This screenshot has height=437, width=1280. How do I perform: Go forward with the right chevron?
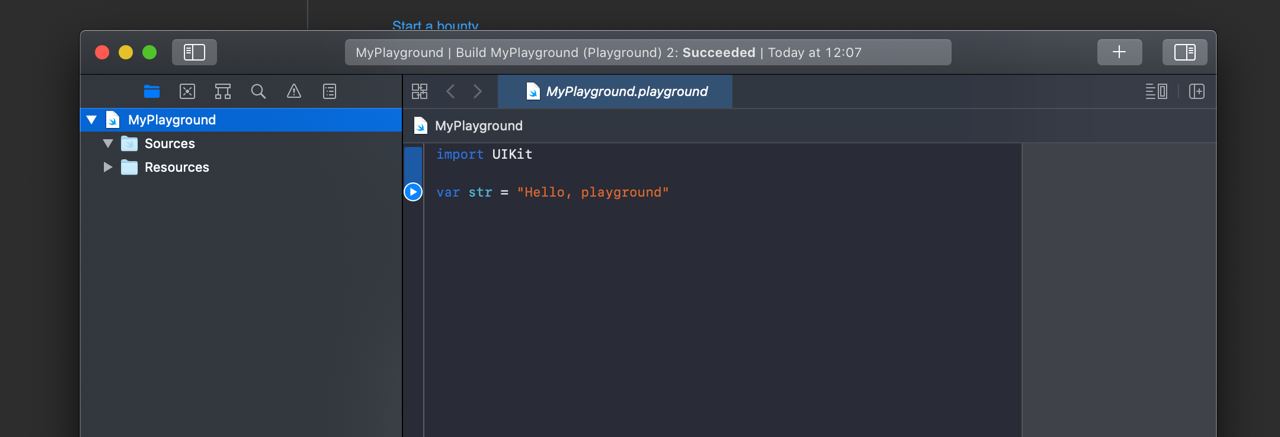[477, 91]
